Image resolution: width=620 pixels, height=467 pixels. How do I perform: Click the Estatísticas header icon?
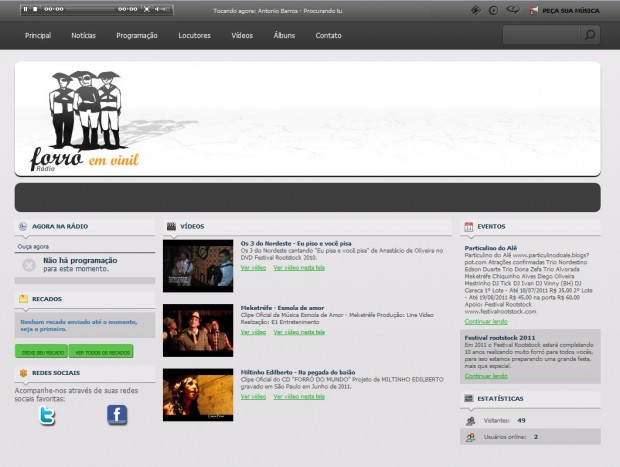[469, 398]
